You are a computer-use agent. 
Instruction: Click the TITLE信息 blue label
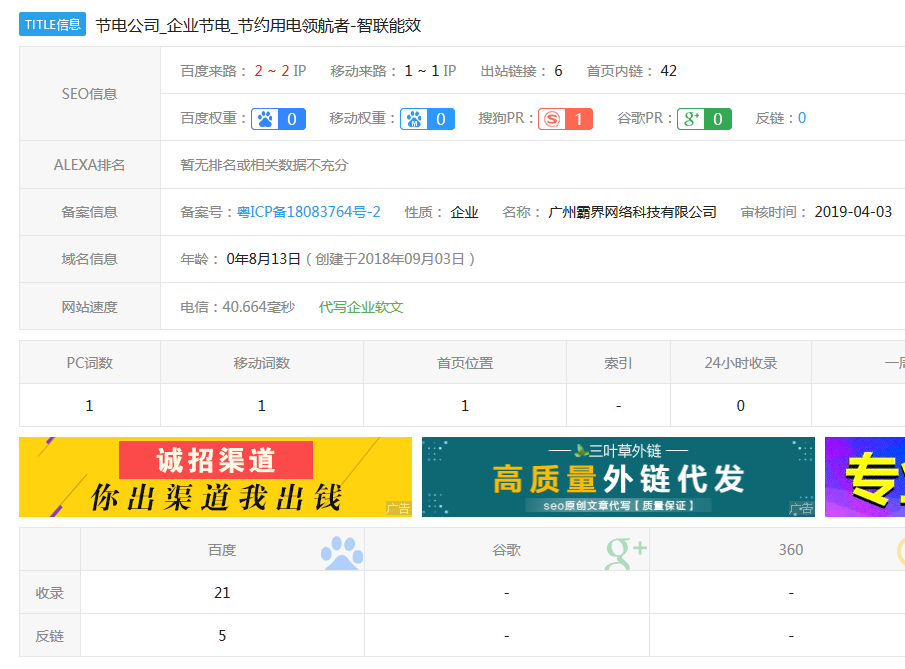pyautogui.click(x=53, y=24)
